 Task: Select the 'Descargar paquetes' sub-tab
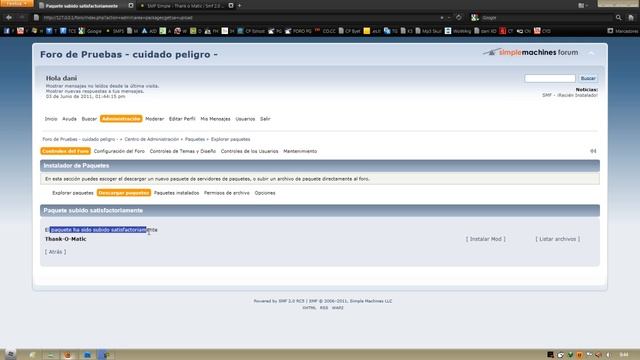pos(124,193)
